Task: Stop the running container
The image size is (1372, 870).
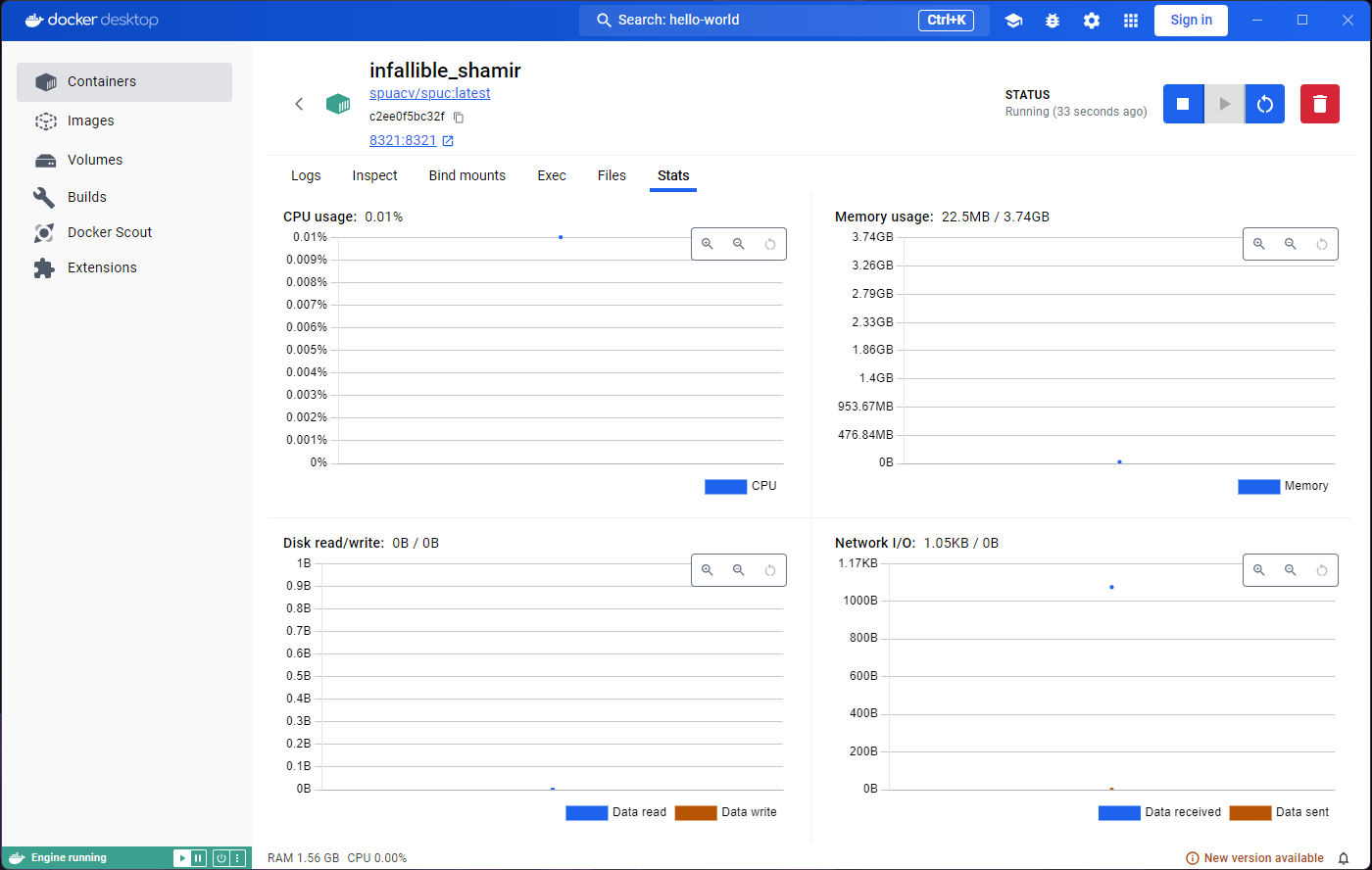Action: pyautogui.click(x=1183, y=104)
